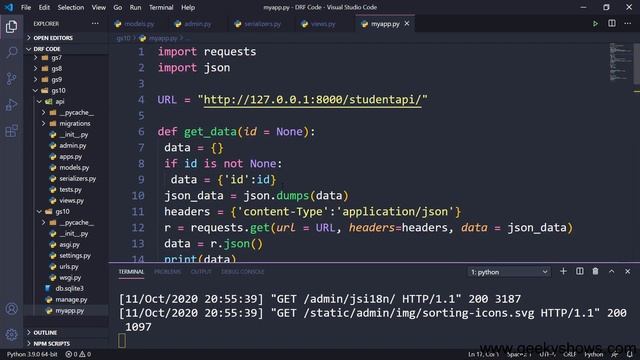Close the terminal panel
This screenshot has height=360, width=640.
627,271
